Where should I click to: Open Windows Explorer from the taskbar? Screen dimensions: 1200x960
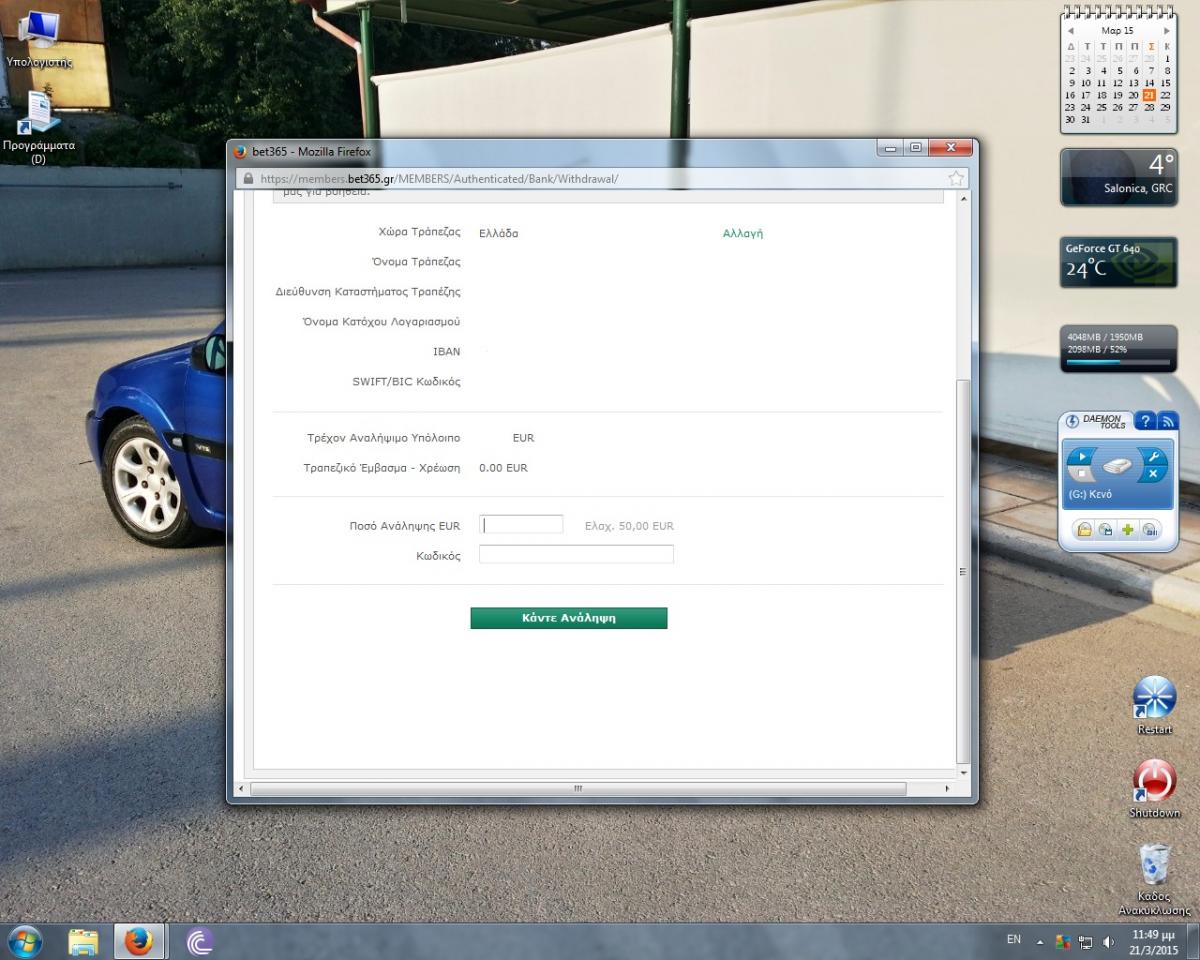(83, 941)
